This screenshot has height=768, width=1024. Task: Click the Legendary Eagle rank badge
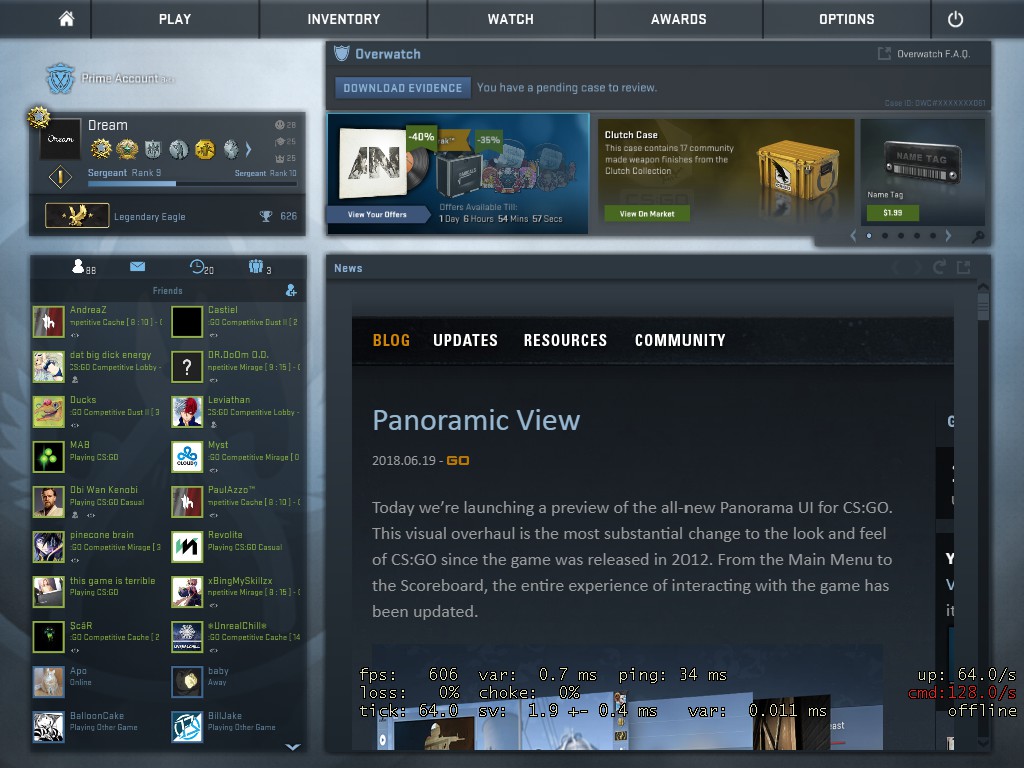click(x=77, y=216)
